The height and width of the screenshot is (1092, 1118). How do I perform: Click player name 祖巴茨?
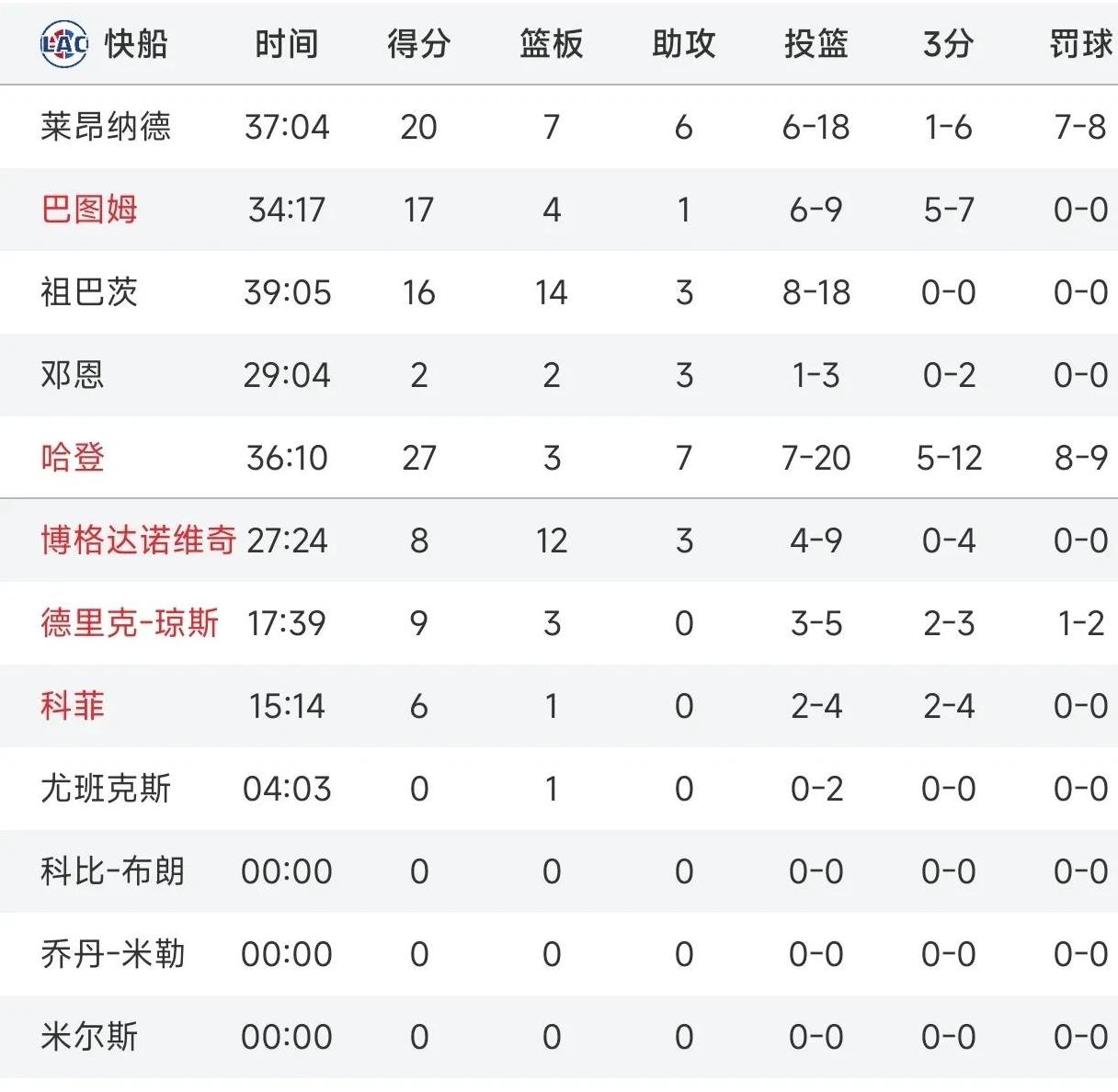click(x=89, y=291)
